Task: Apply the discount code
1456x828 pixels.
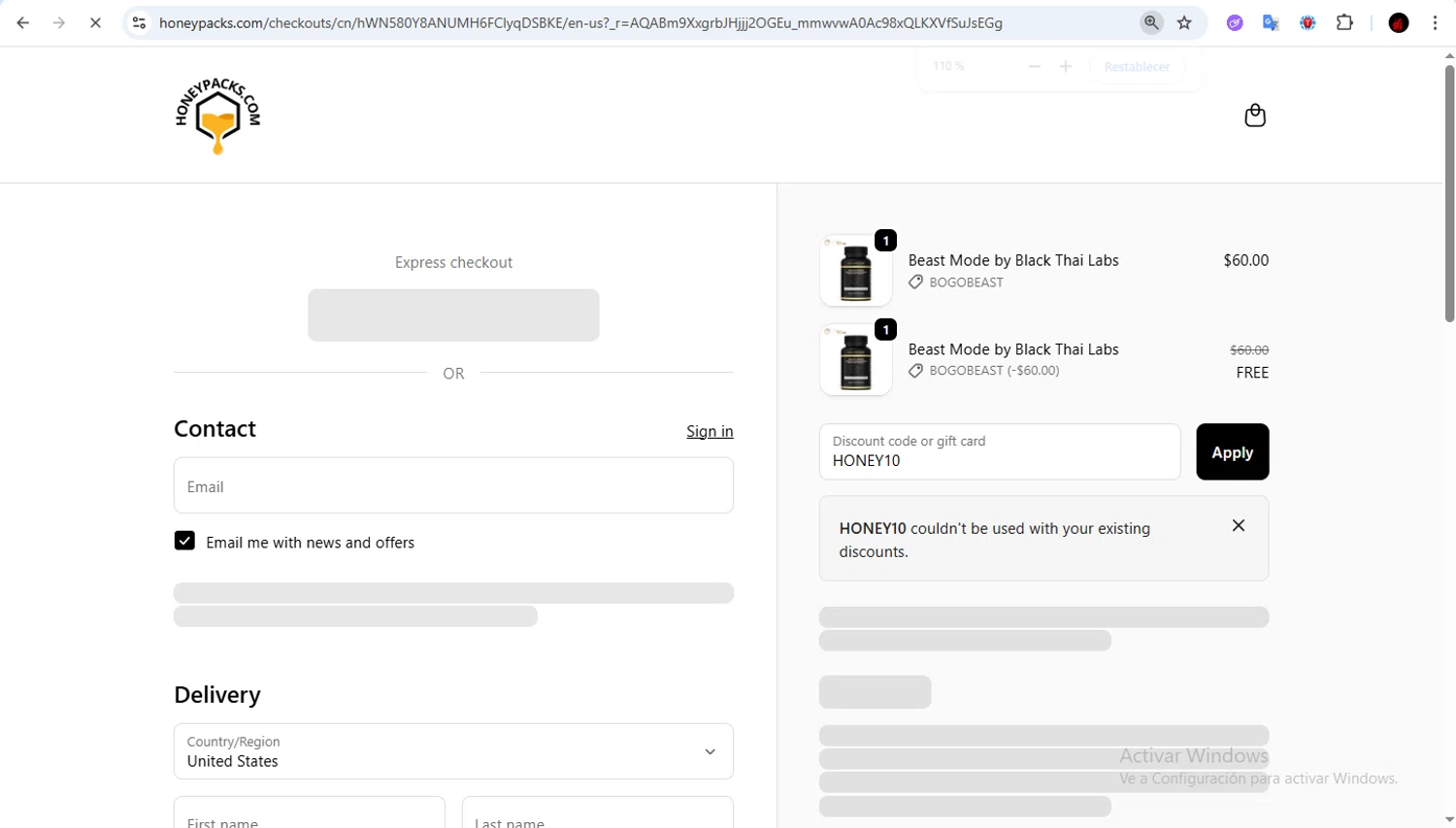Action: (1232, 451)
